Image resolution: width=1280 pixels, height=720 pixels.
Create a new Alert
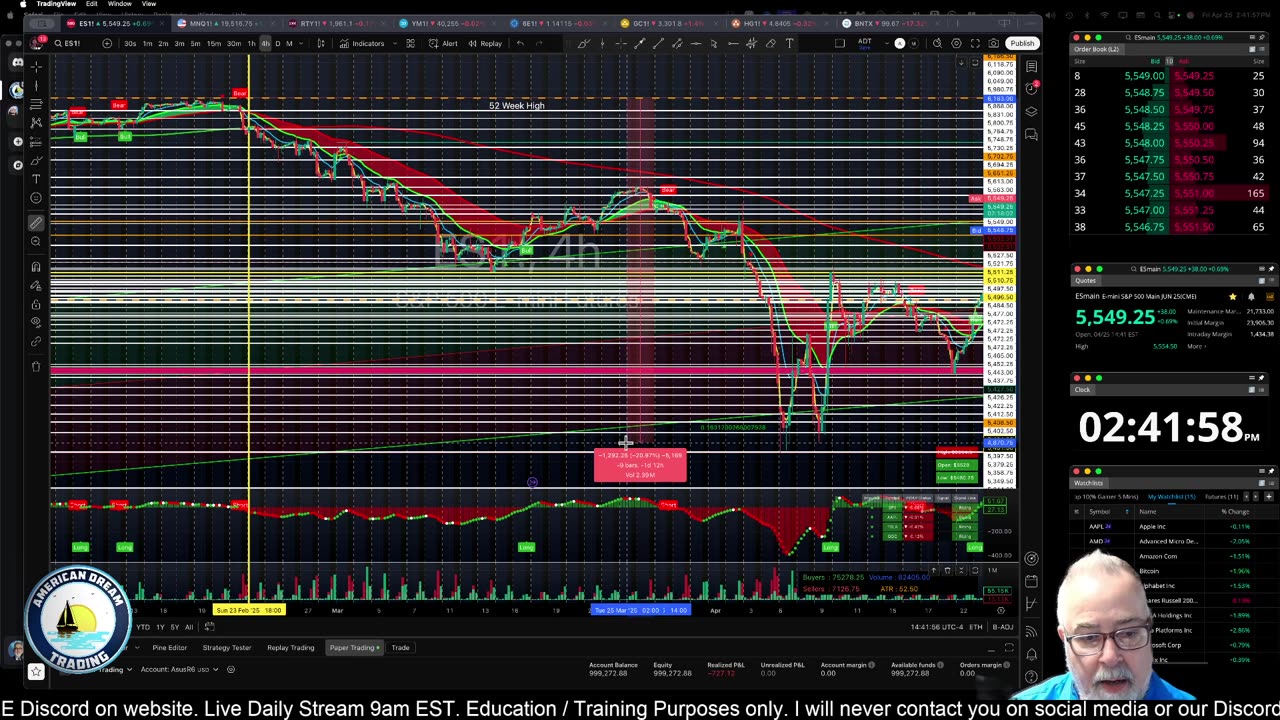pos(444,43)
